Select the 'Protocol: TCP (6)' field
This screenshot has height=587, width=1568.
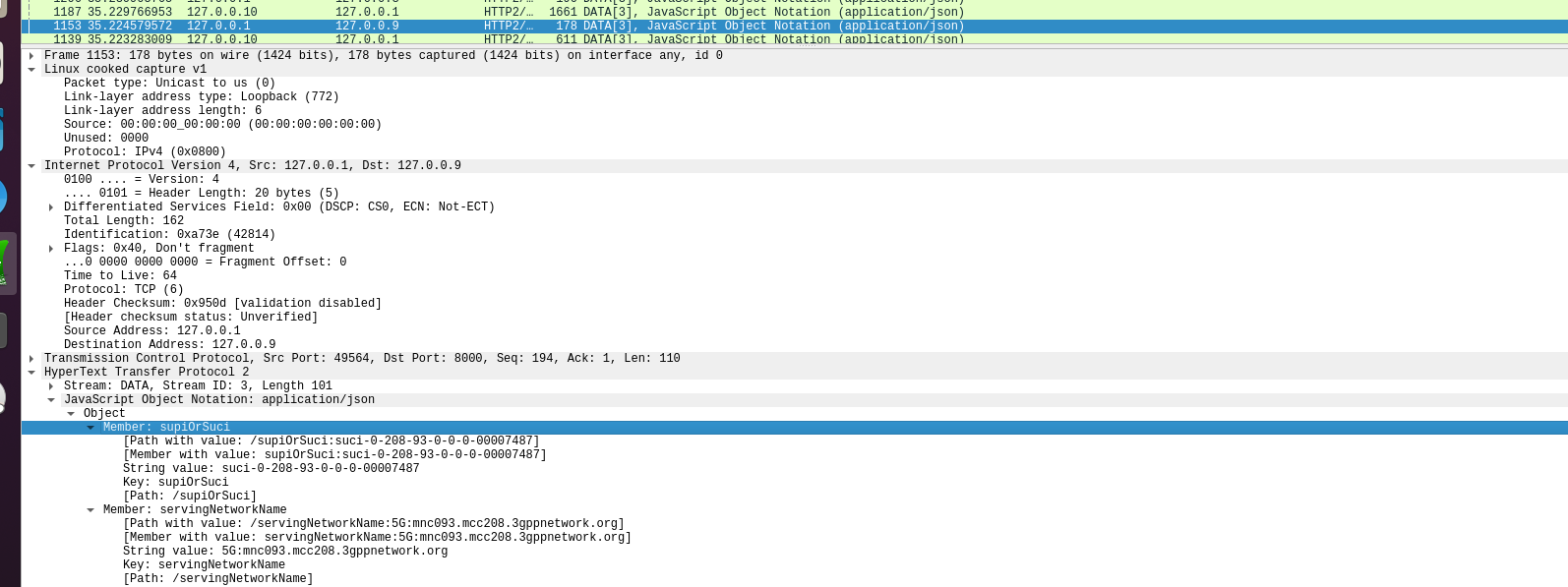click(x=124, y=290)
